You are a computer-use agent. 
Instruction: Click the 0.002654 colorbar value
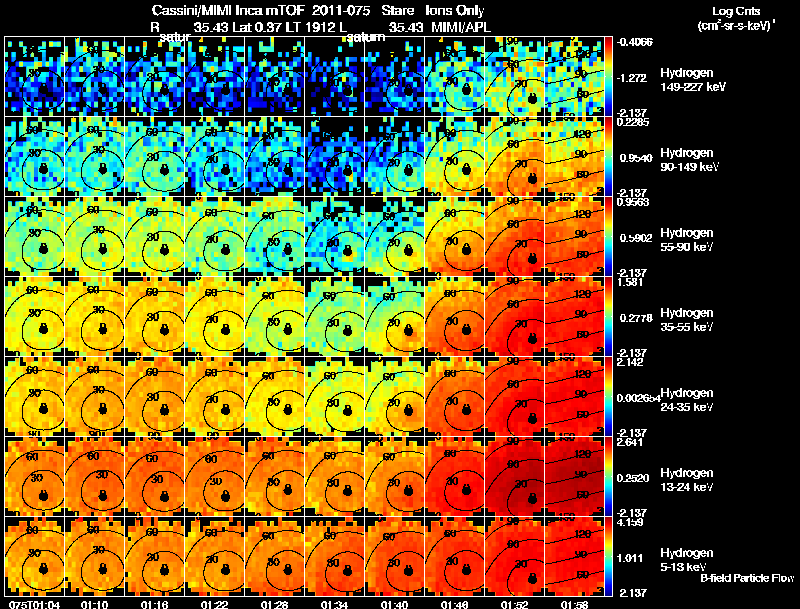(638, 398)
